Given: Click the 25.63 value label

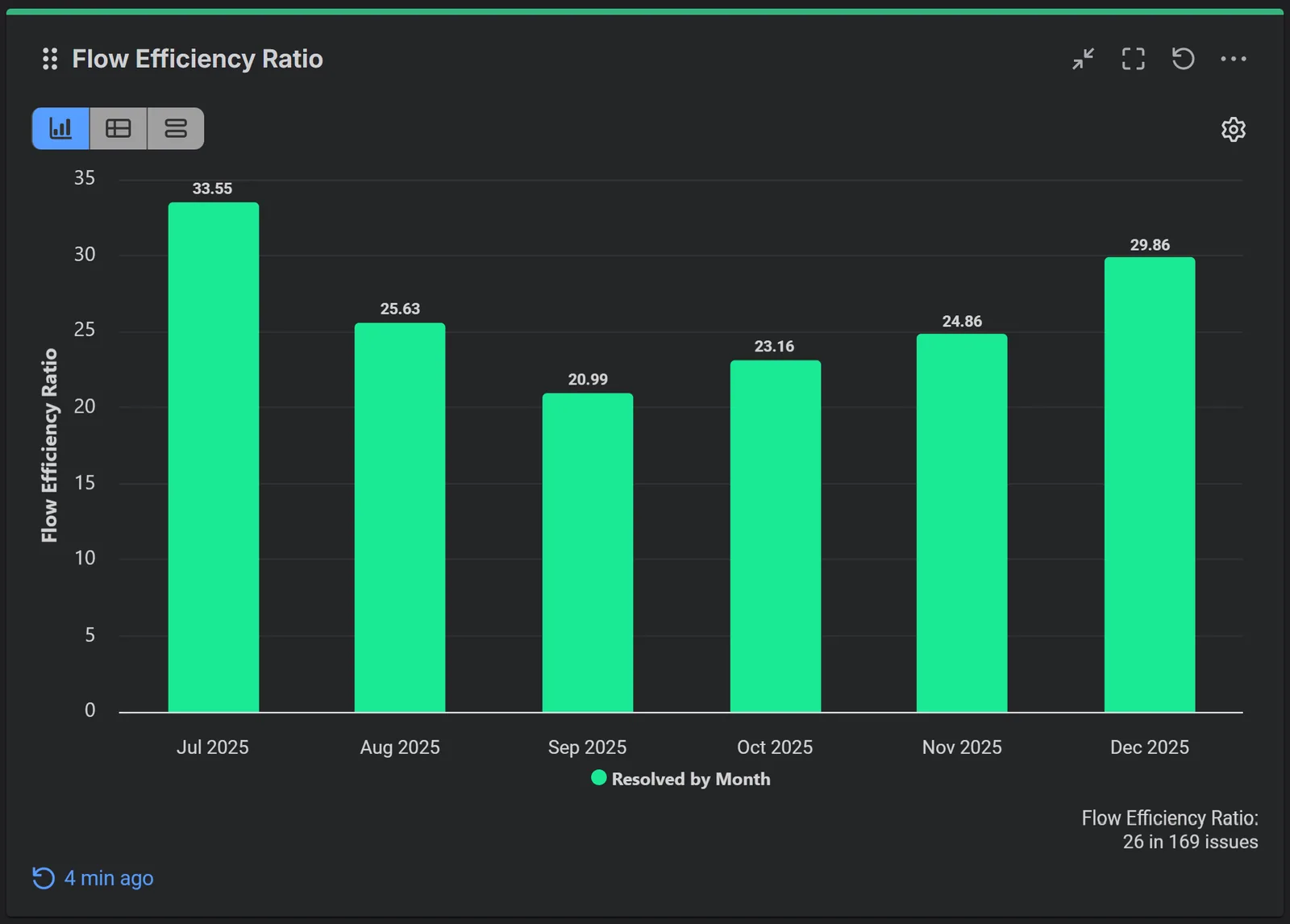Looking at the screenshot, I should 400,309.
